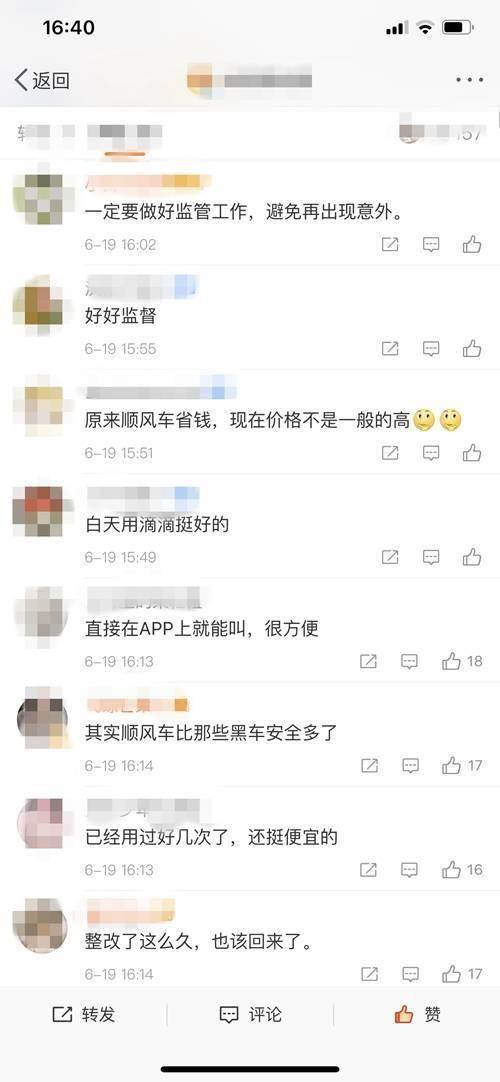500x1082 pixels.
Task: Open reply icon on 其实顺风车比那些黑车安全多了
Action: pyautogui.click(x=410, y=765)
